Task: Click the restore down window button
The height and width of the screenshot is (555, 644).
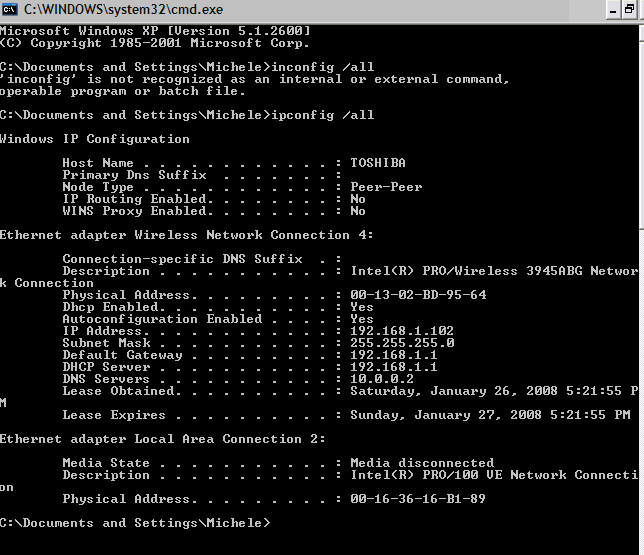Action: (x=630, y=10)
